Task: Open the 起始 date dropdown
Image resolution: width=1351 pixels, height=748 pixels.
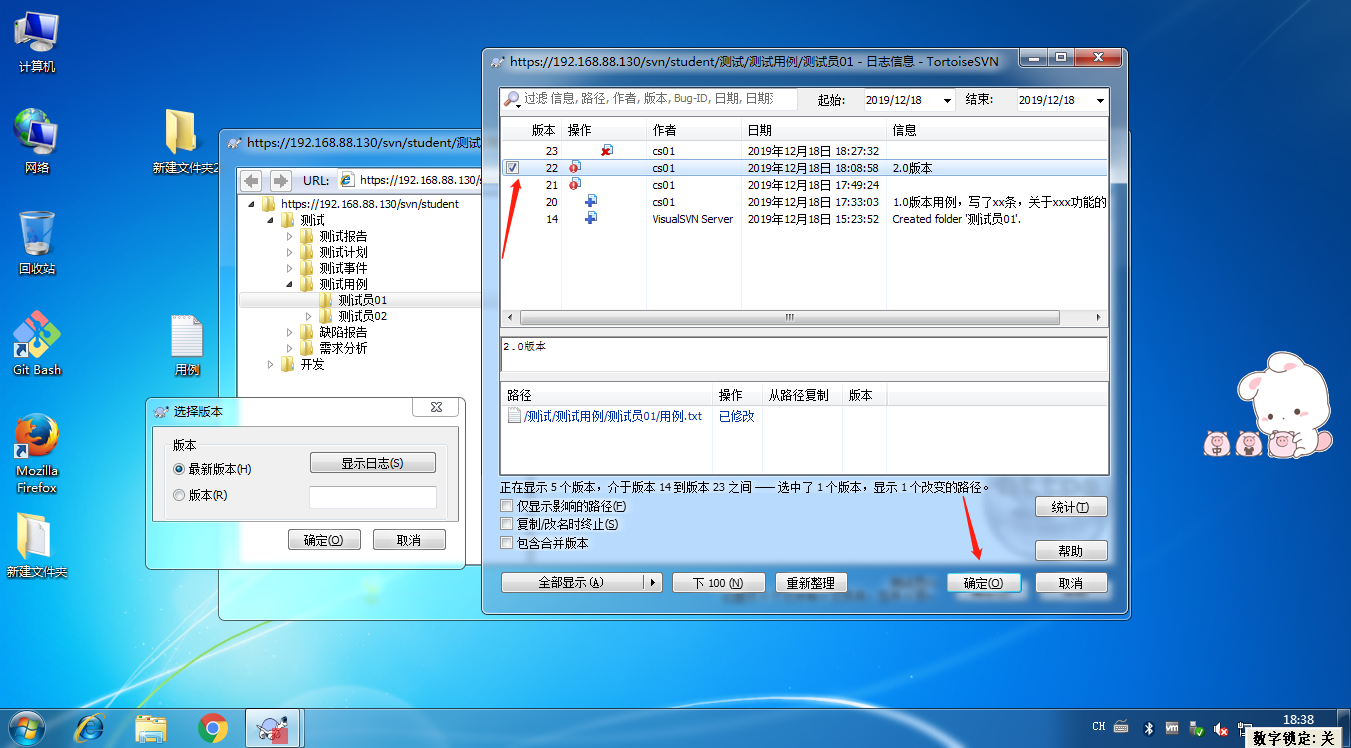Action: (946, 100)
